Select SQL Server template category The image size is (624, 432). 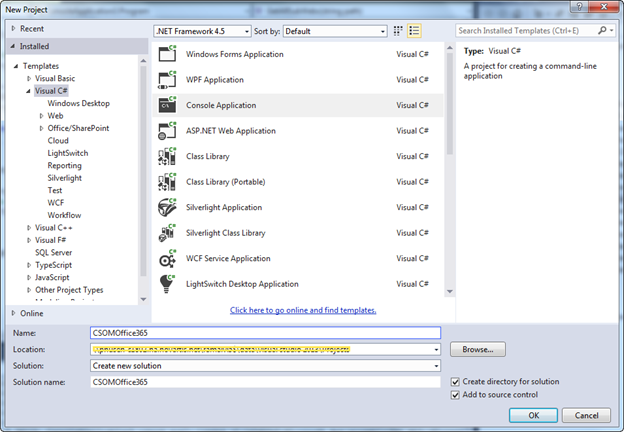[53, 253]
